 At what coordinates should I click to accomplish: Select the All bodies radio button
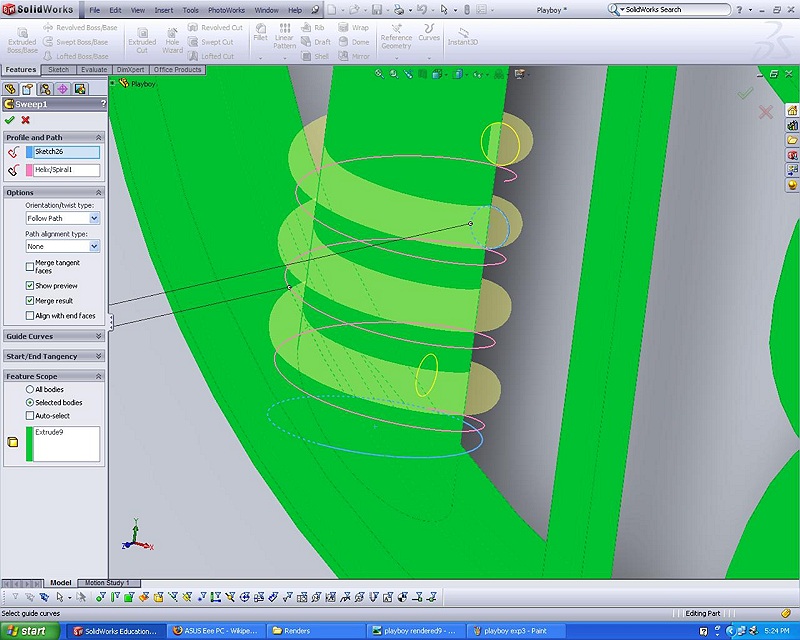point(30,389)
